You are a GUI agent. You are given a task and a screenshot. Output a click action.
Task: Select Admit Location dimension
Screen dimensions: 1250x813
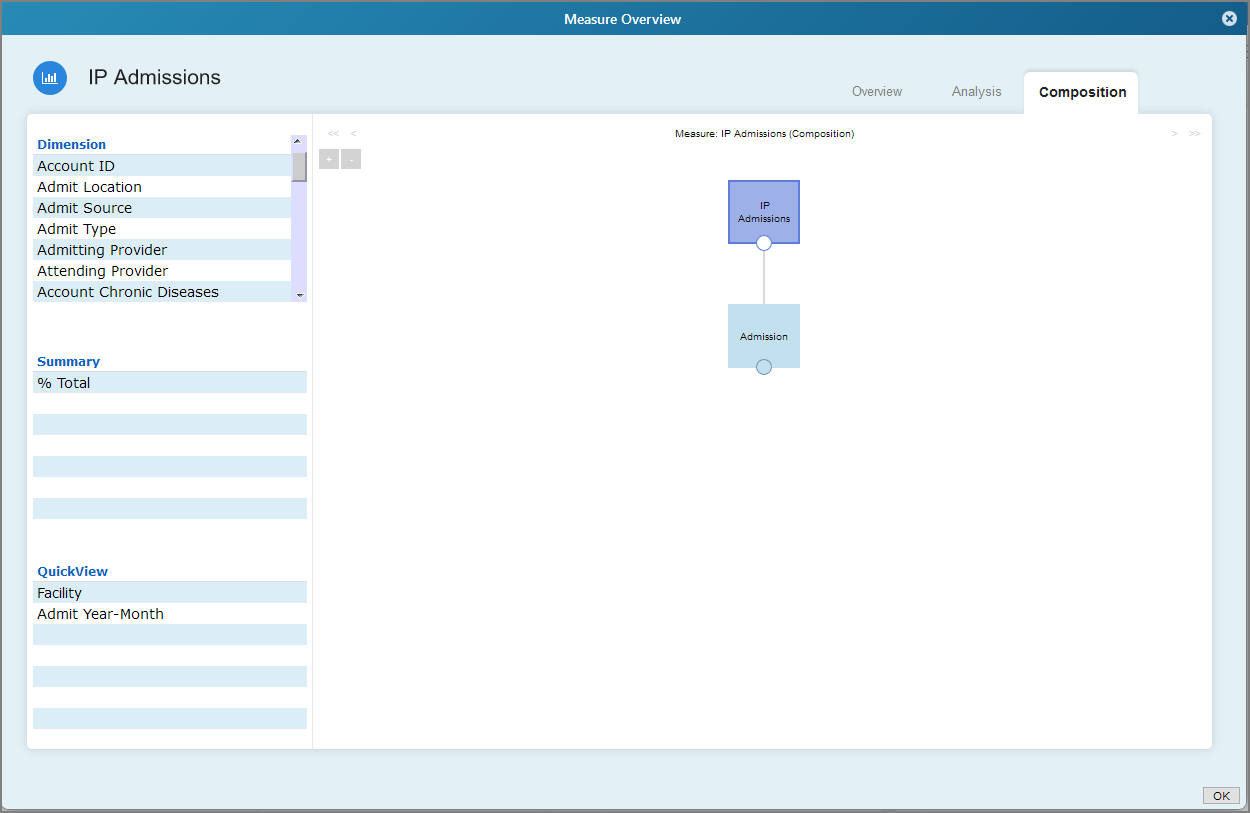point(90,187)
